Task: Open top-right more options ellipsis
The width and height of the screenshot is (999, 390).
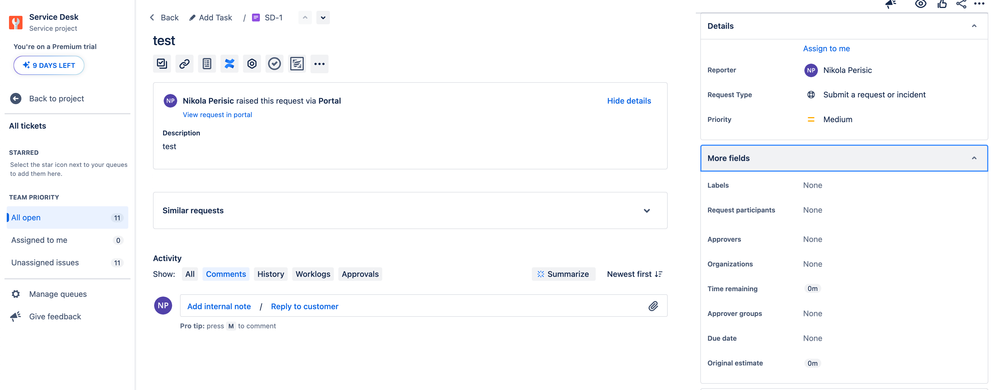Action: click(980, 4)
